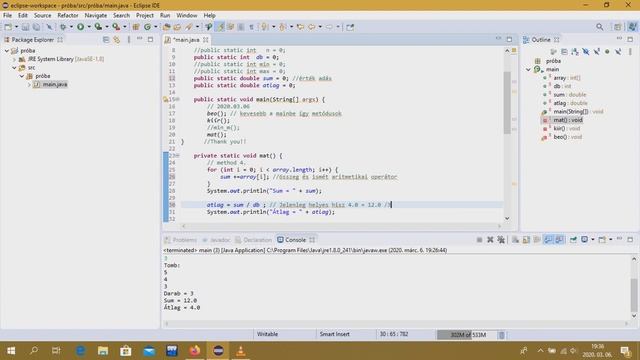
Task: Select the sum field in Outline
Action: 570,95
